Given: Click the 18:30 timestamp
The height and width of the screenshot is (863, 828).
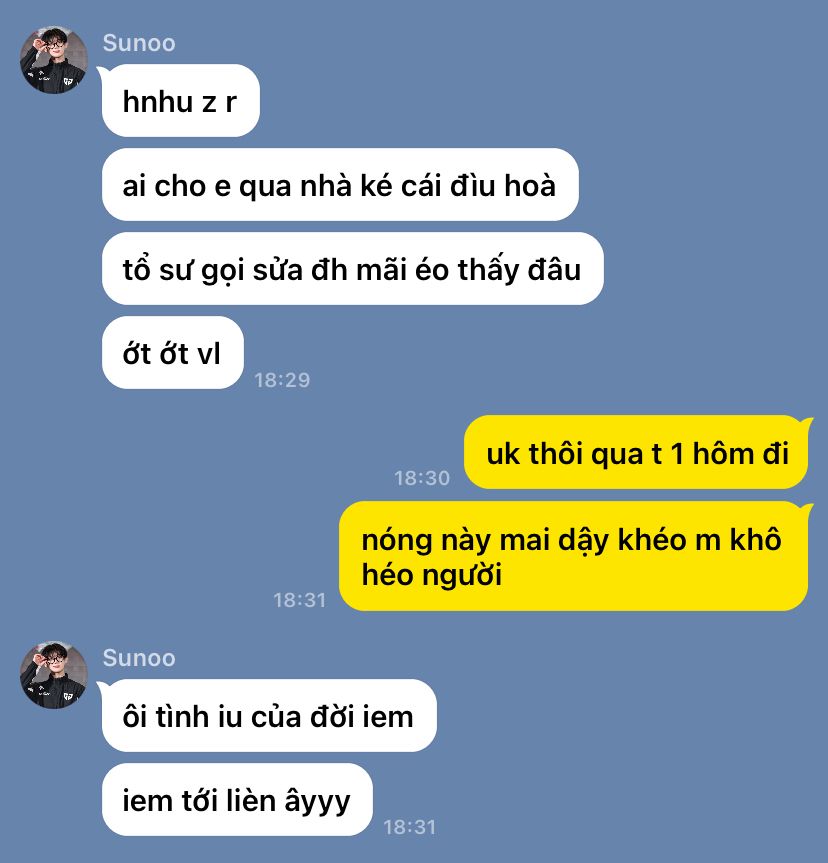Looking at the screenshot, I should 422,478.
